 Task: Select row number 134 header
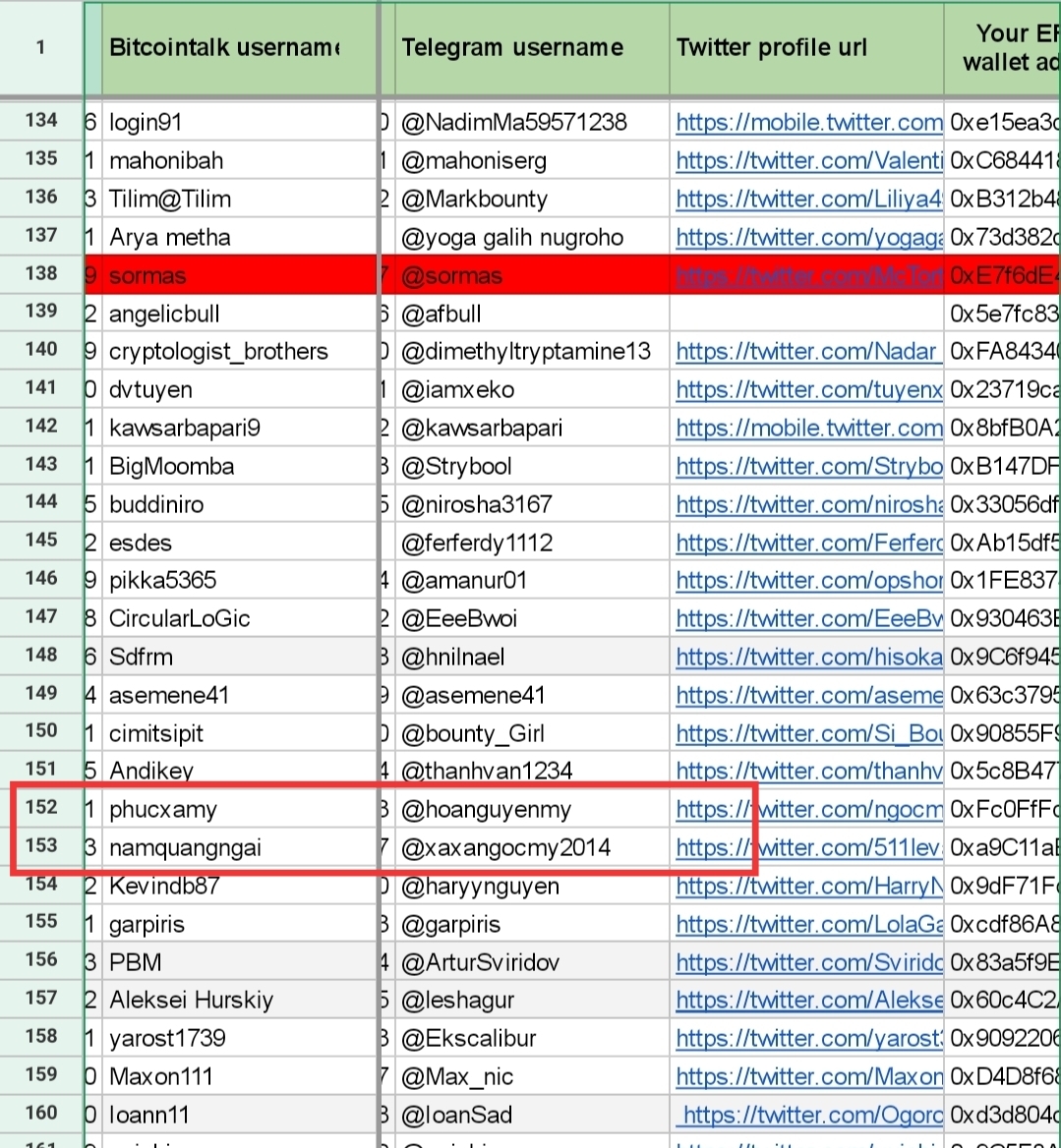point(41,121)
